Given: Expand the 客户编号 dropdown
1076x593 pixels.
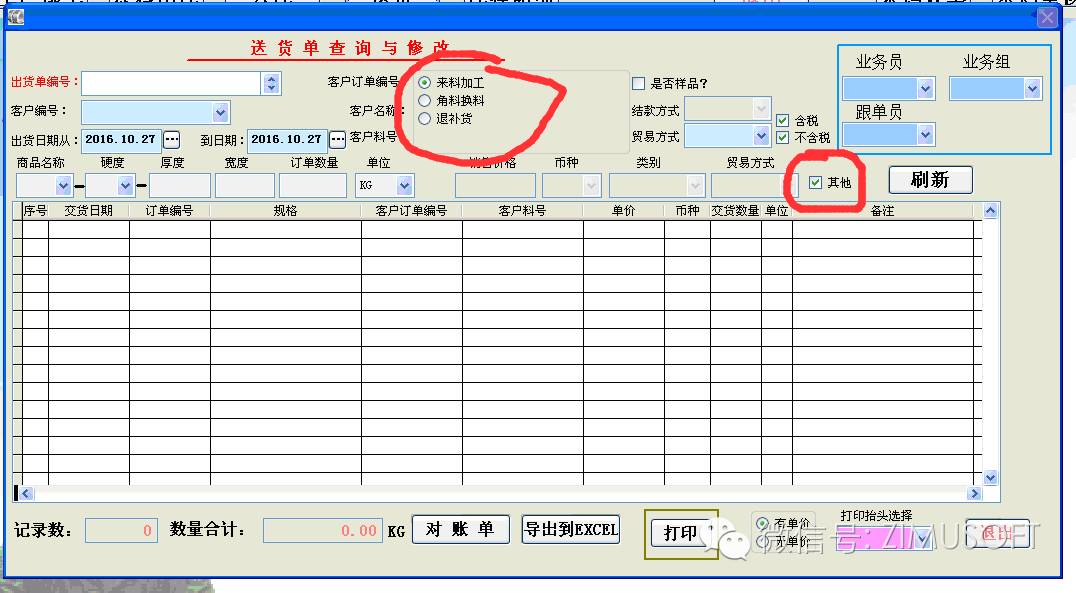Looking at the screenshot, I should tap(221, 112).
